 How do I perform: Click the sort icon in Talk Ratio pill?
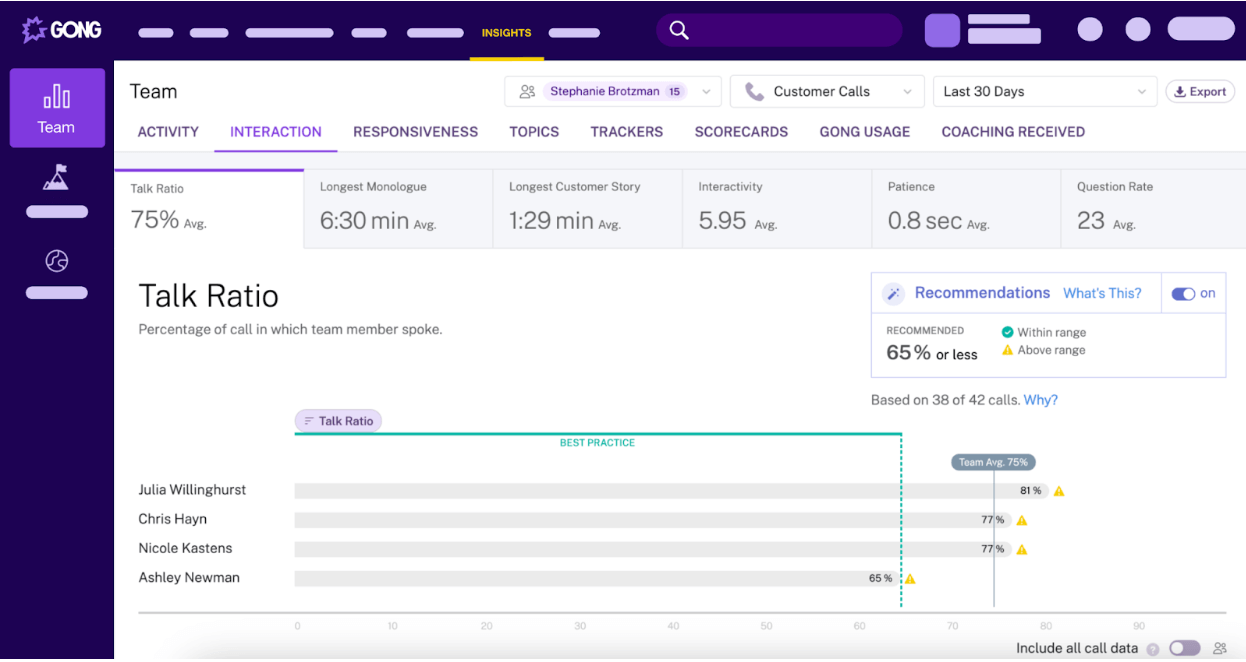(x=309, y=421)
